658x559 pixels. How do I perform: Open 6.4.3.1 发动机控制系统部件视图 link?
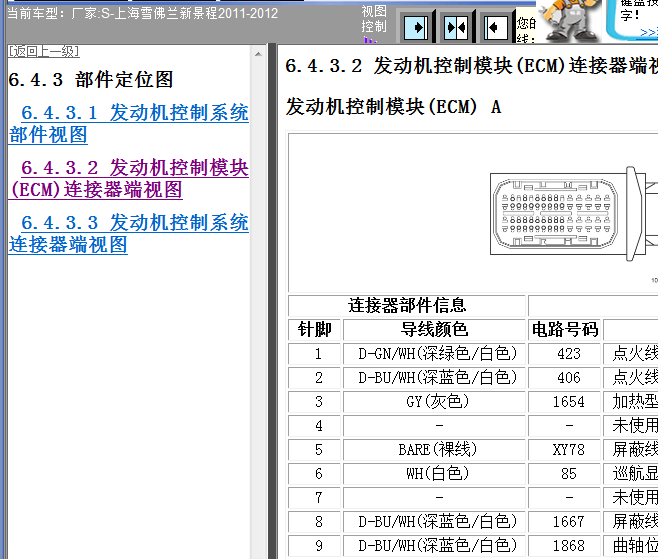tap(128, 124)
